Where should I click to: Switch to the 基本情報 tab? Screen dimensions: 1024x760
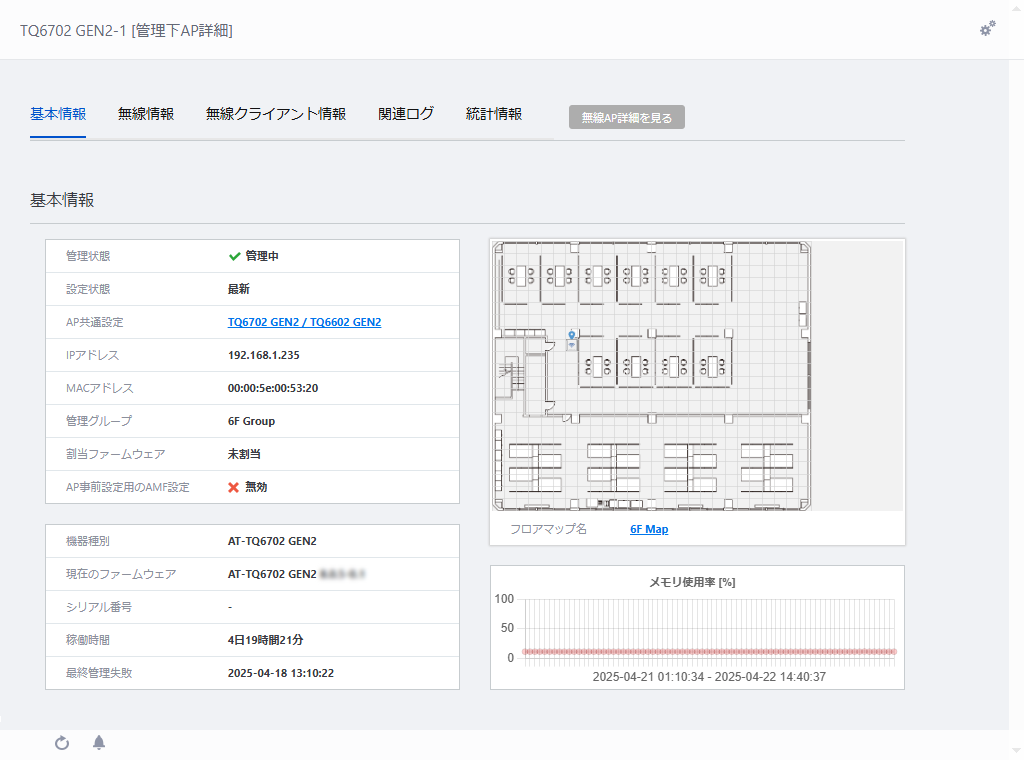tap(58, 114)
